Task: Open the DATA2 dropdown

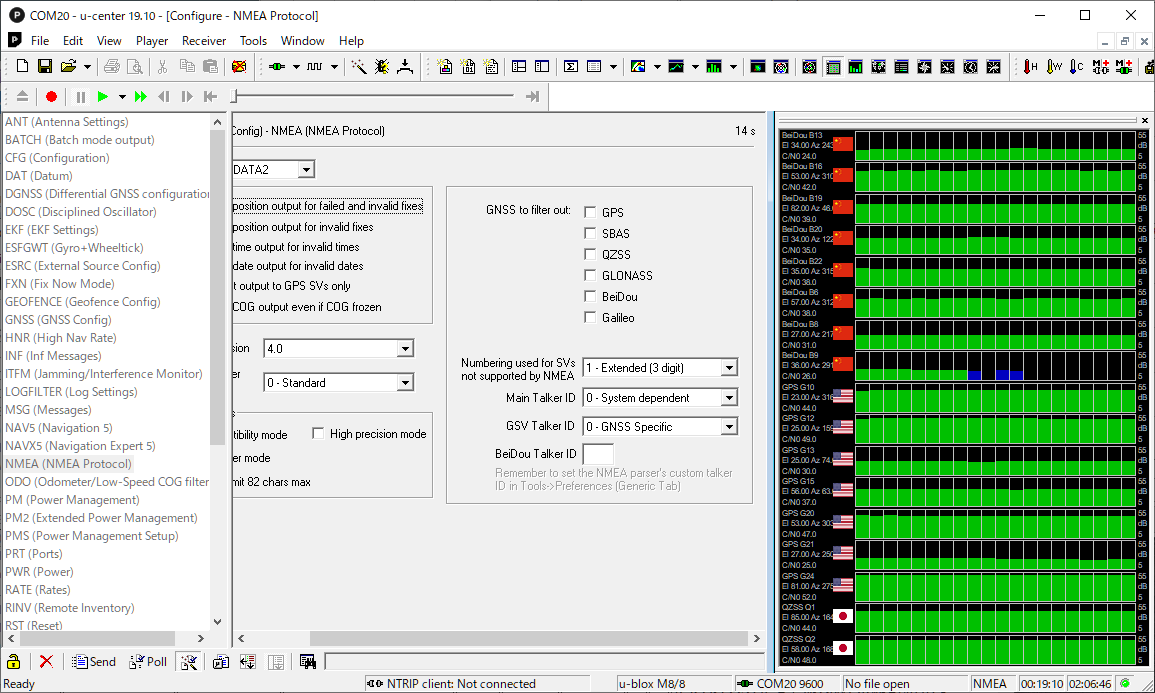Action: coord(306,169)
